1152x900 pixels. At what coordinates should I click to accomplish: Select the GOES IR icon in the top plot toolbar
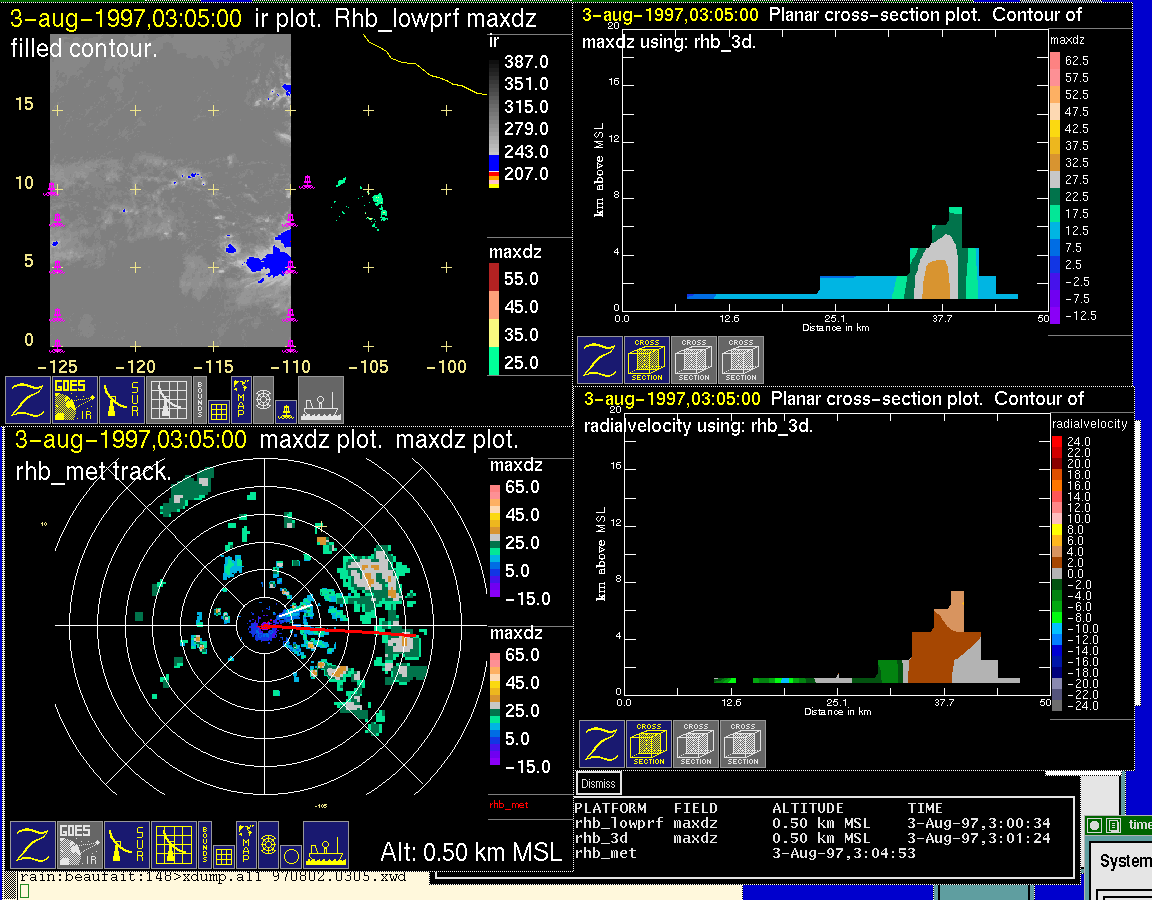73,400
